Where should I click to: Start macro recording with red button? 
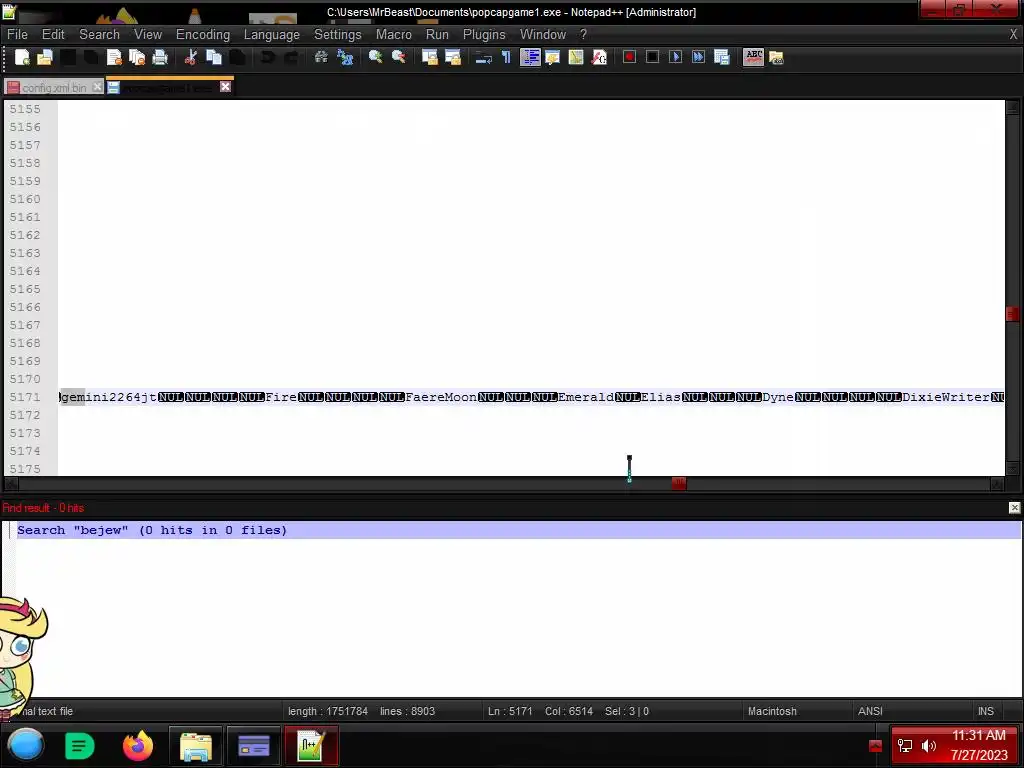tap(629, 57)
